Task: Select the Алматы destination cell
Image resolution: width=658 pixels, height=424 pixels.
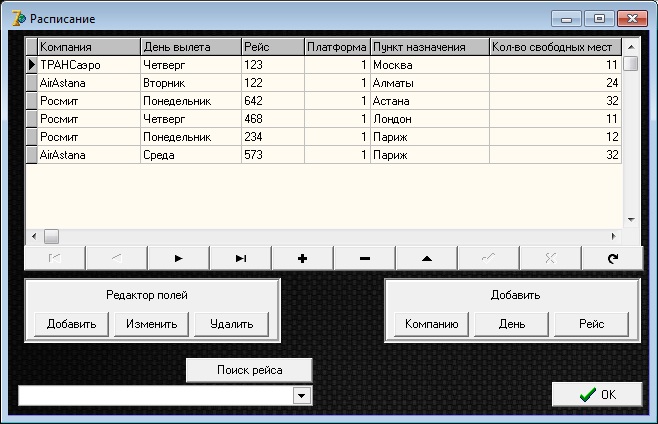Action: [430, 83]
